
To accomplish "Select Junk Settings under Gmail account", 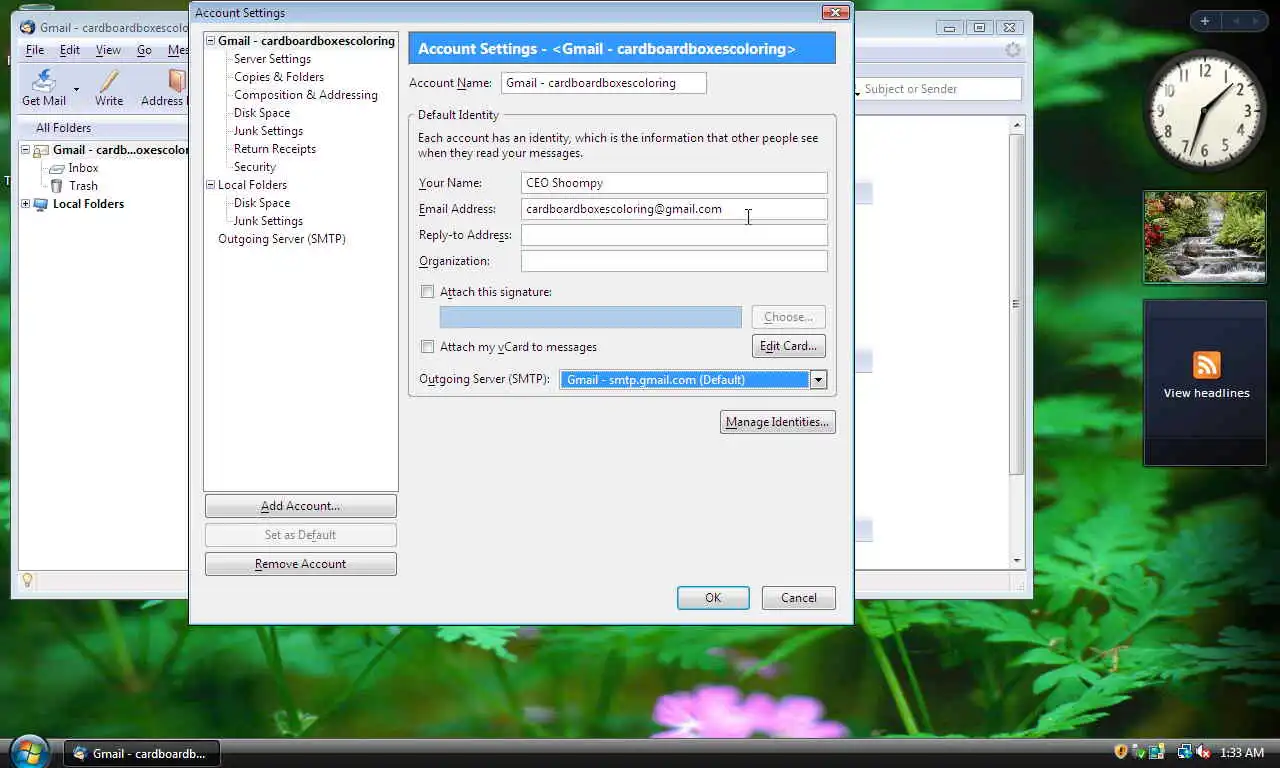I will (x=268, y=131).
